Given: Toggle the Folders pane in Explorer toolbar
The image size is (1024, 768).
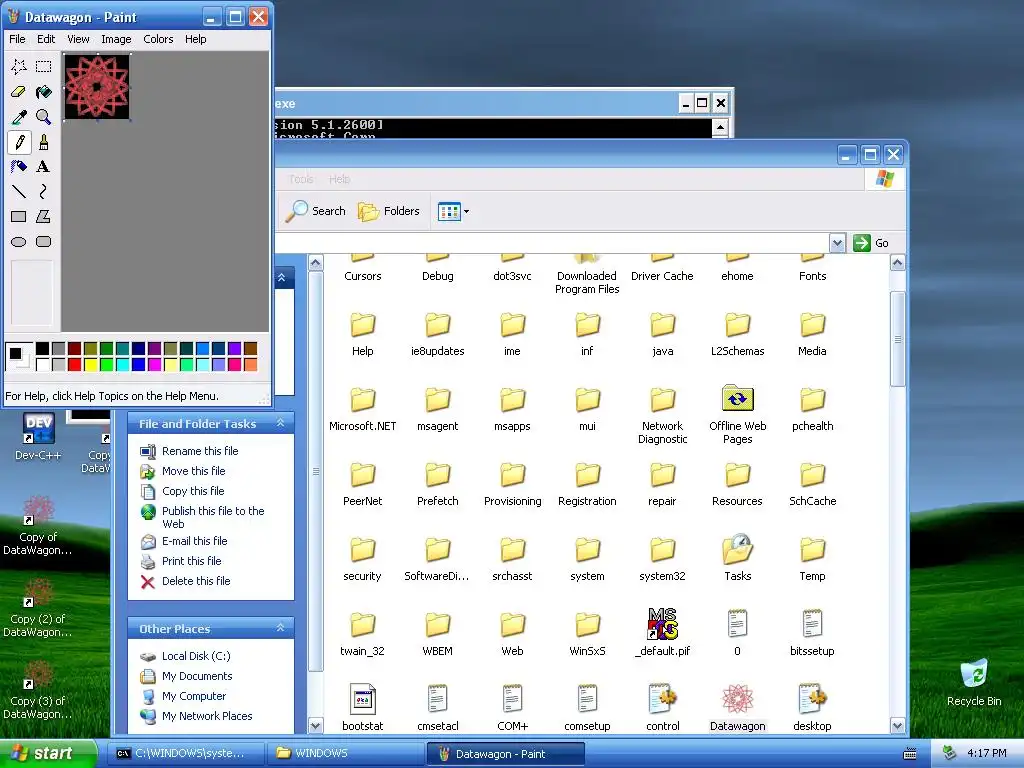Looking at the screenshot, I should click(389, 211).
